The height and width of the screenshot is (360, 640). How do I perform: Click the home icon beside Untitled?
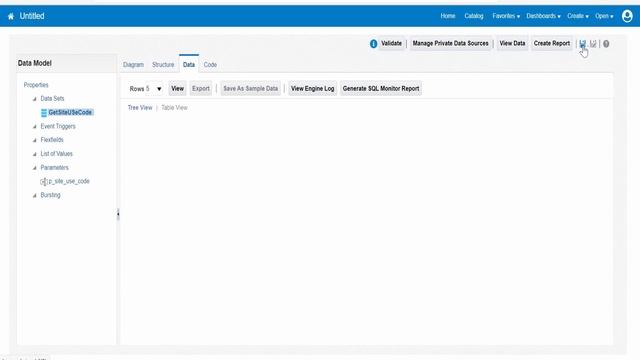click(11, 16)
